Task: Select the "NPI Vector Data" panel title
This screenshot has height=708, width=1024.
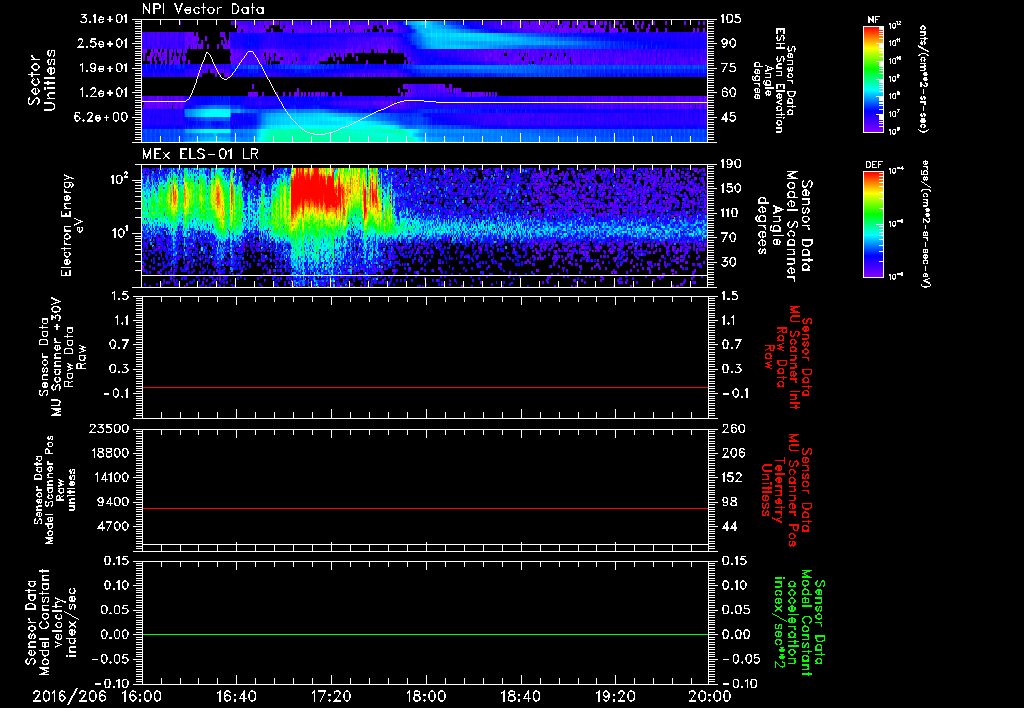Action: [204, 9]
